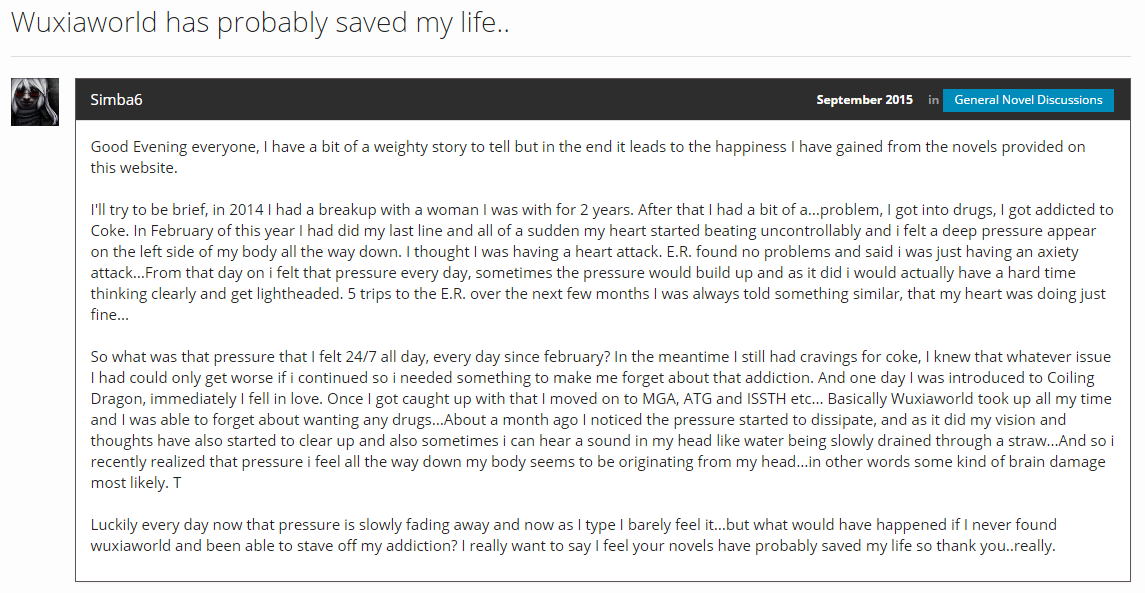Click the paragraph beginning "I'll try to be brief"
This screenshot has width=1145, height=593.
[602, 262]
